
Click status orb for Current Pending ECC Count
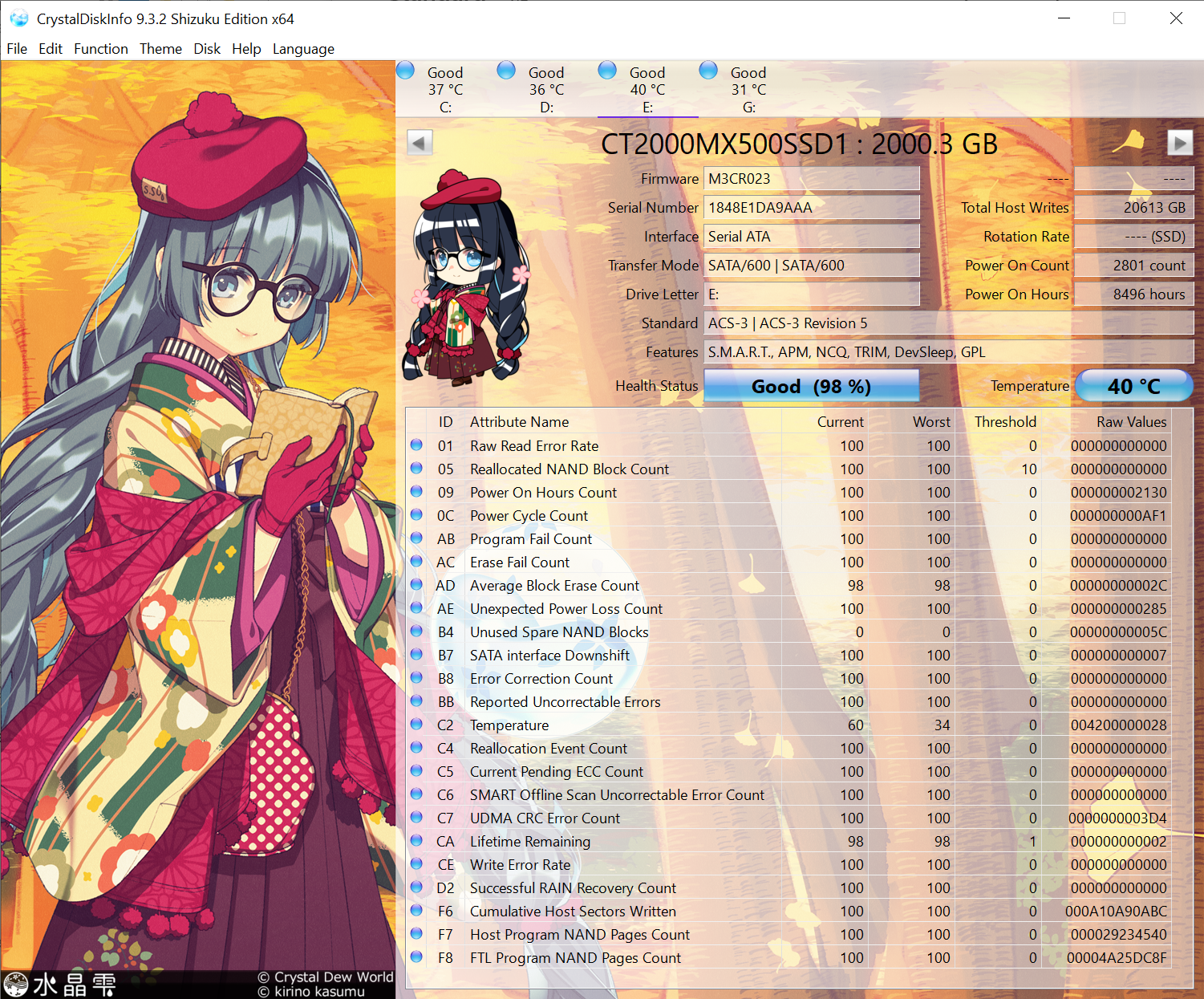(416, 770)
